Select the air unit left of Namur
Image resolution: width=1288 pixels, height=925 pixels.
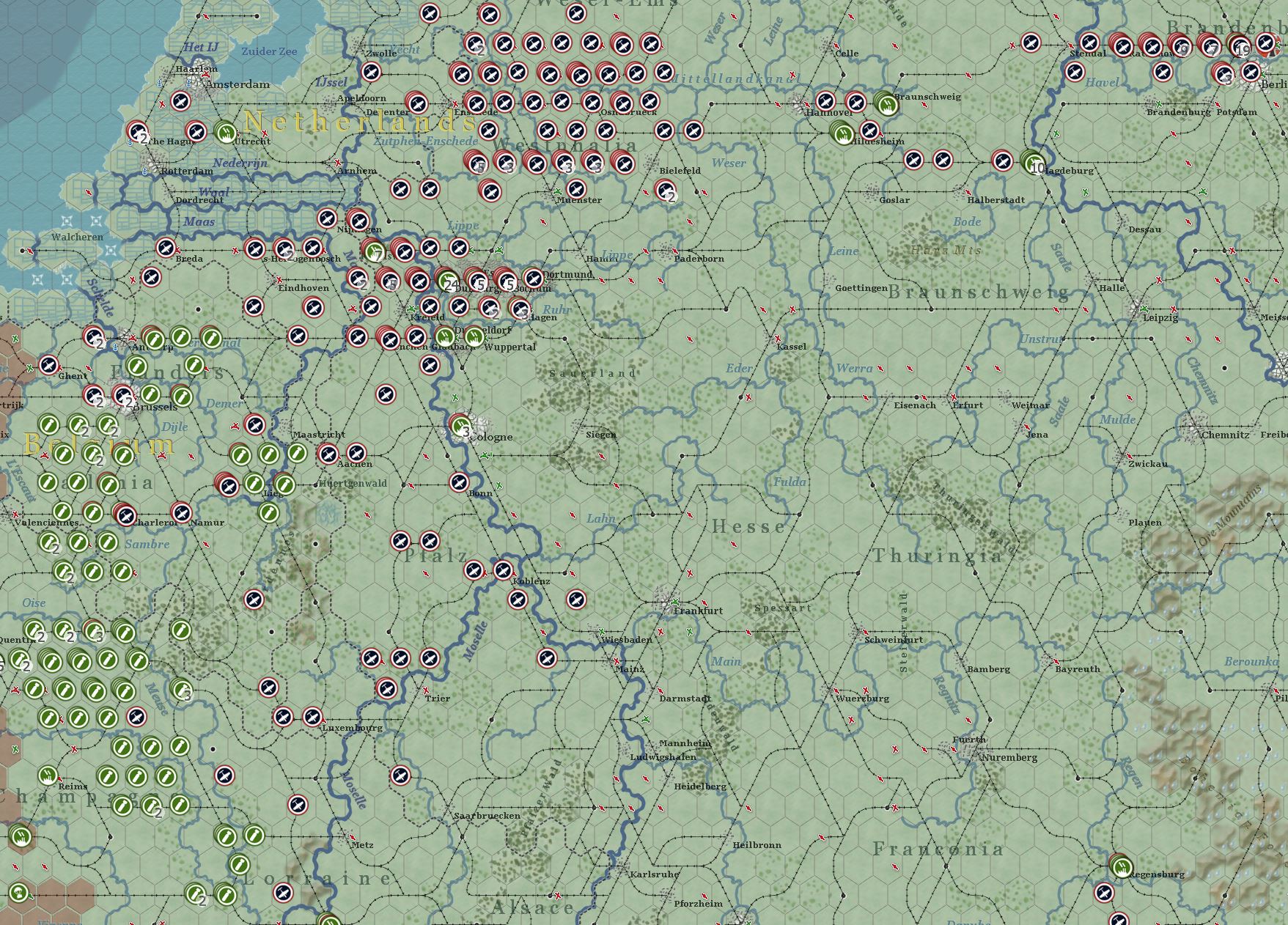(181, 512)
